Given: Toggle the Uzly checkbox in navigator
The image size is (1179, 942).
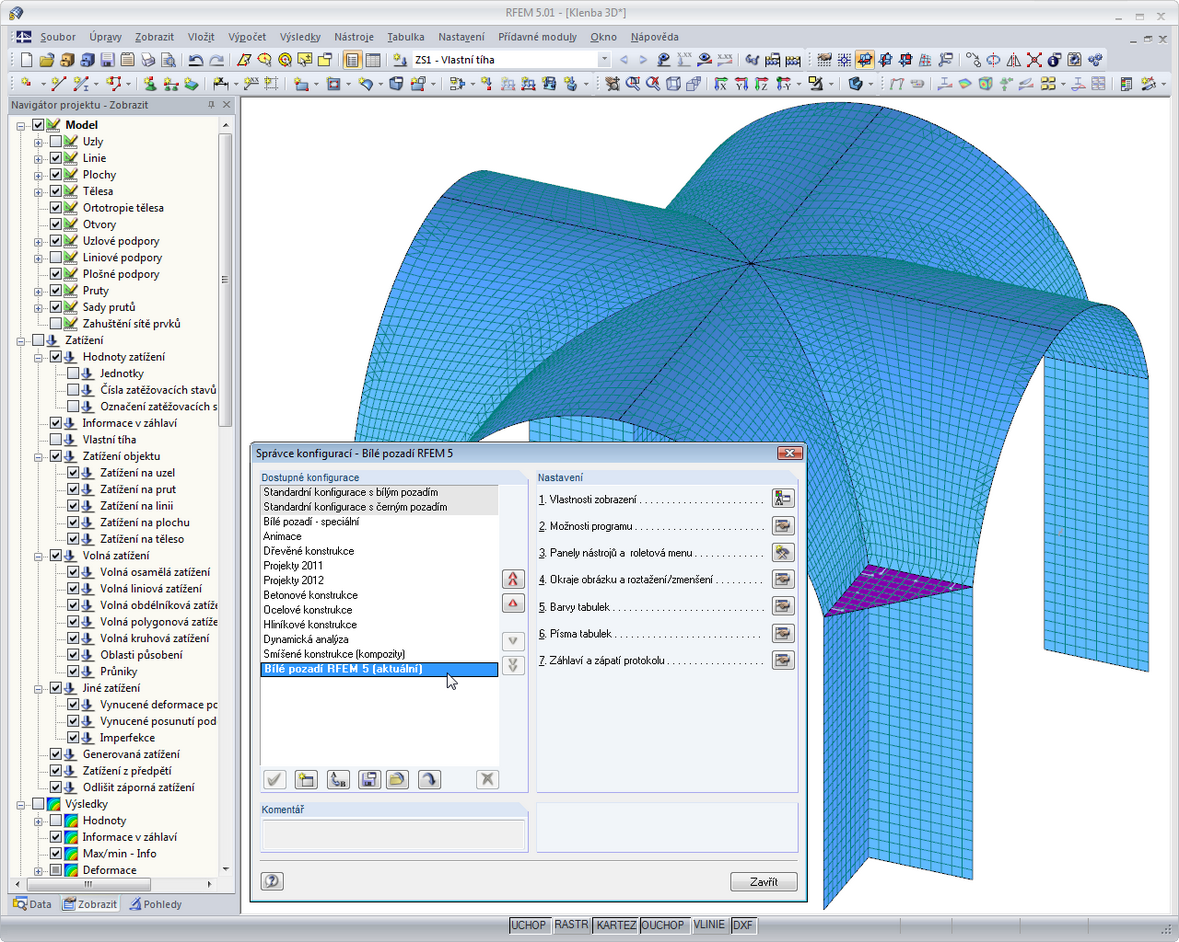Looking at the screenshot, I should (56, 142).
